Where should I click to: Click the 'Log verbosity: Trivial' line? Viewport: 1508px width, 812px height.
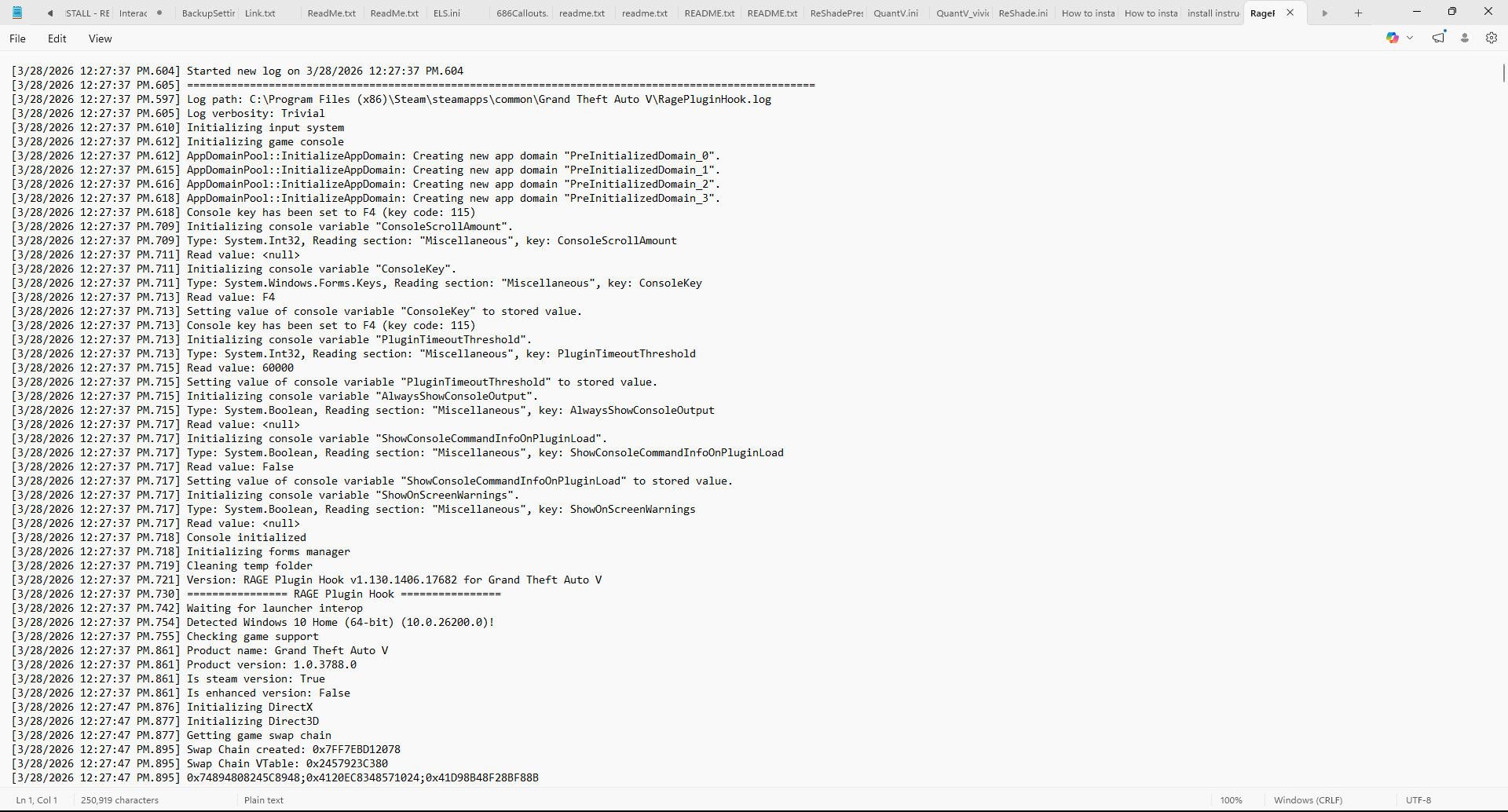pyautogui.click(x=168, y=113)
